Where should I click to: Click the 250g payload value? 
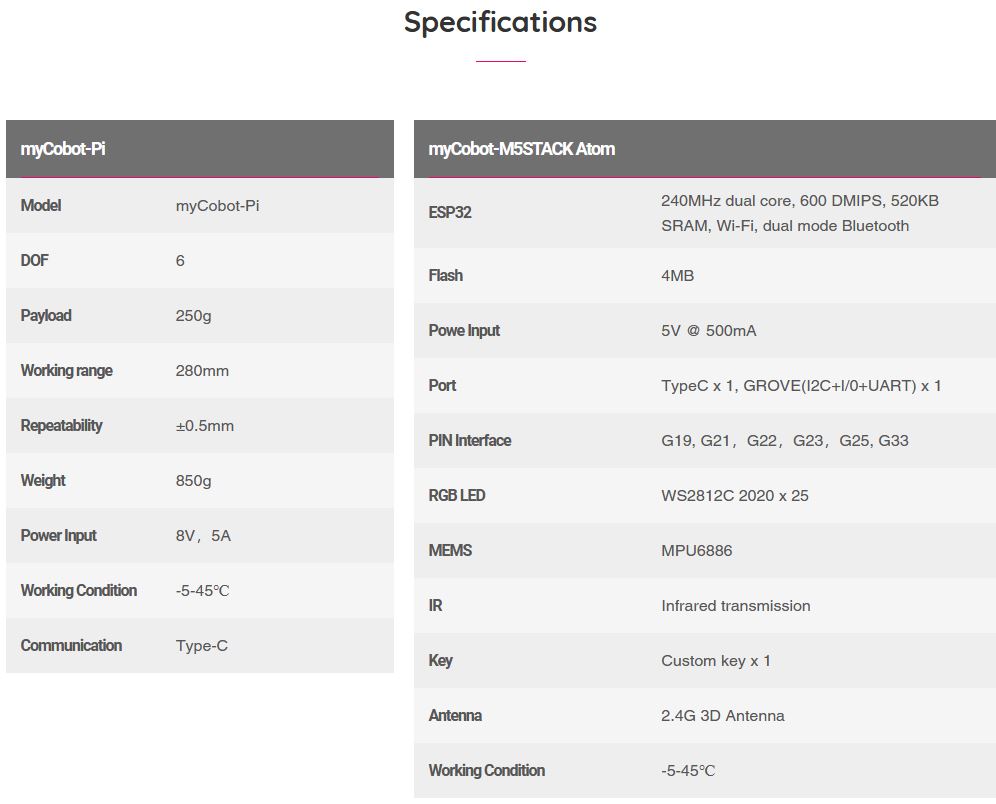[193, 316]
